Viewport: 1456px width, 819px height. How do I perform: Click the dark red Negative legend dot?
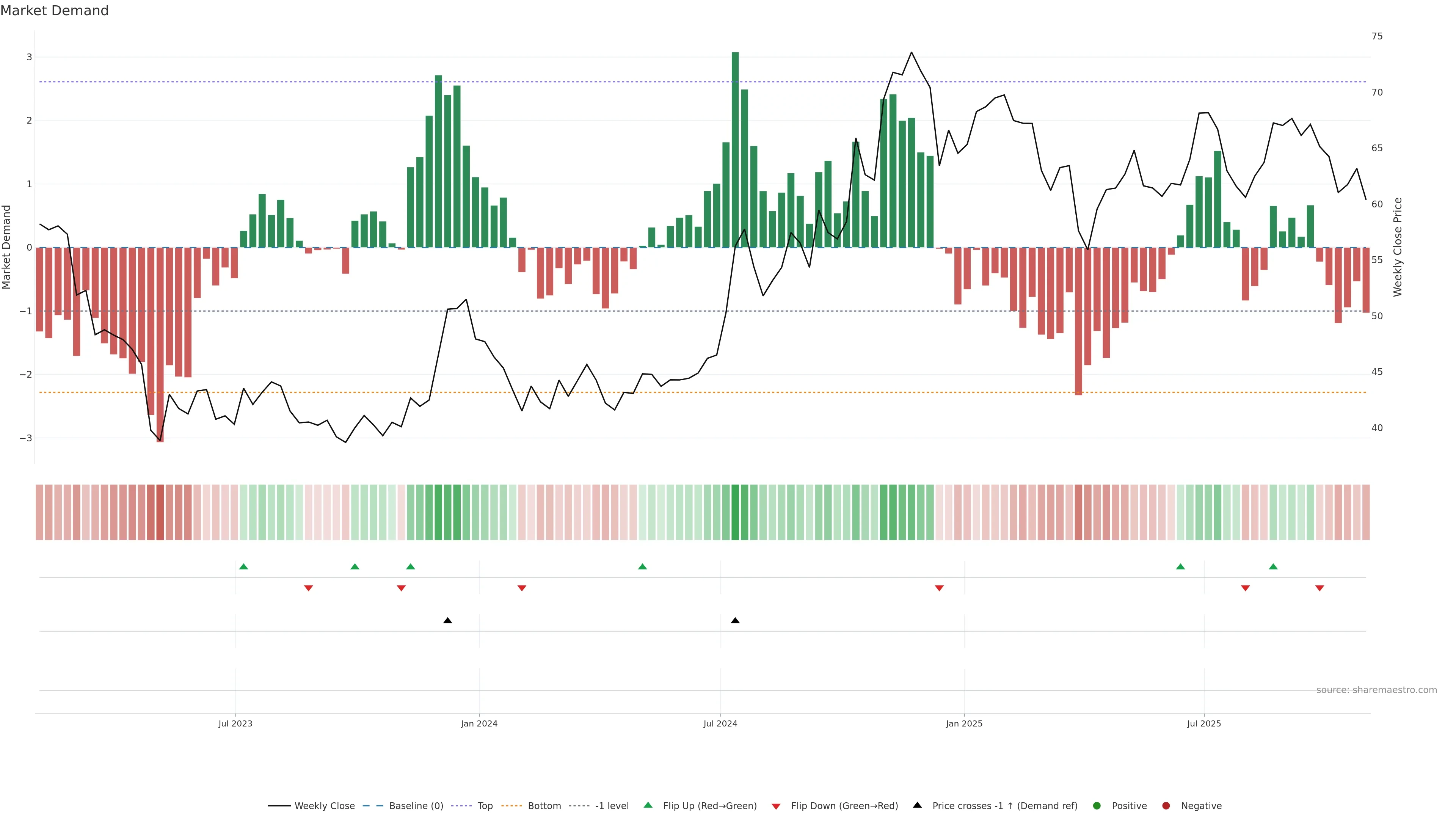tap(1166, 805)
